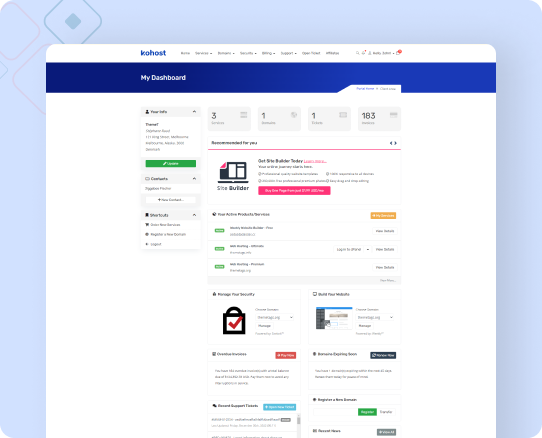This screenshot has height=438, width=542.
Task: Open the Services stat card showing 3
Action: tap(229, 119)
